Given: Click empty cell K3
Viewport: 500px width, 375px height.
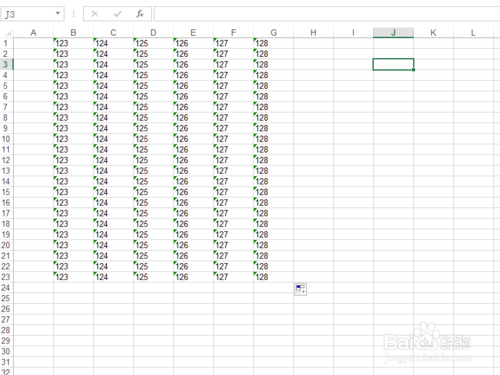Looking at the screenshot, I should (x=433, y=65).
